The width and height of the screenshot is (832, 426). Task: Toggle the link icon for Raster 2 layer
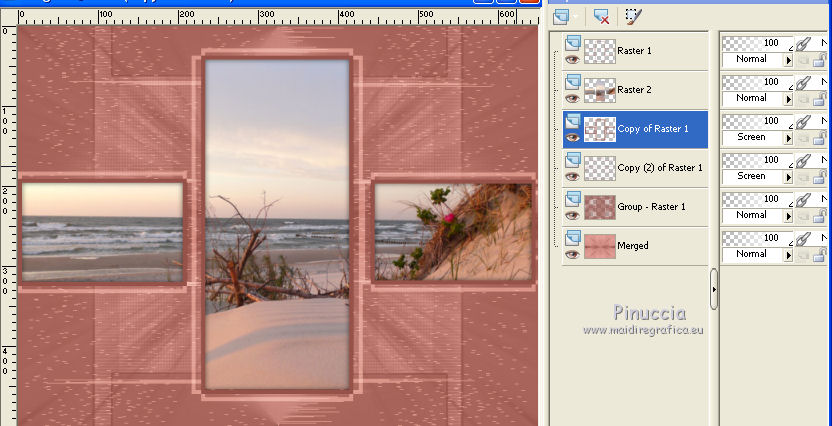[803, 83]
